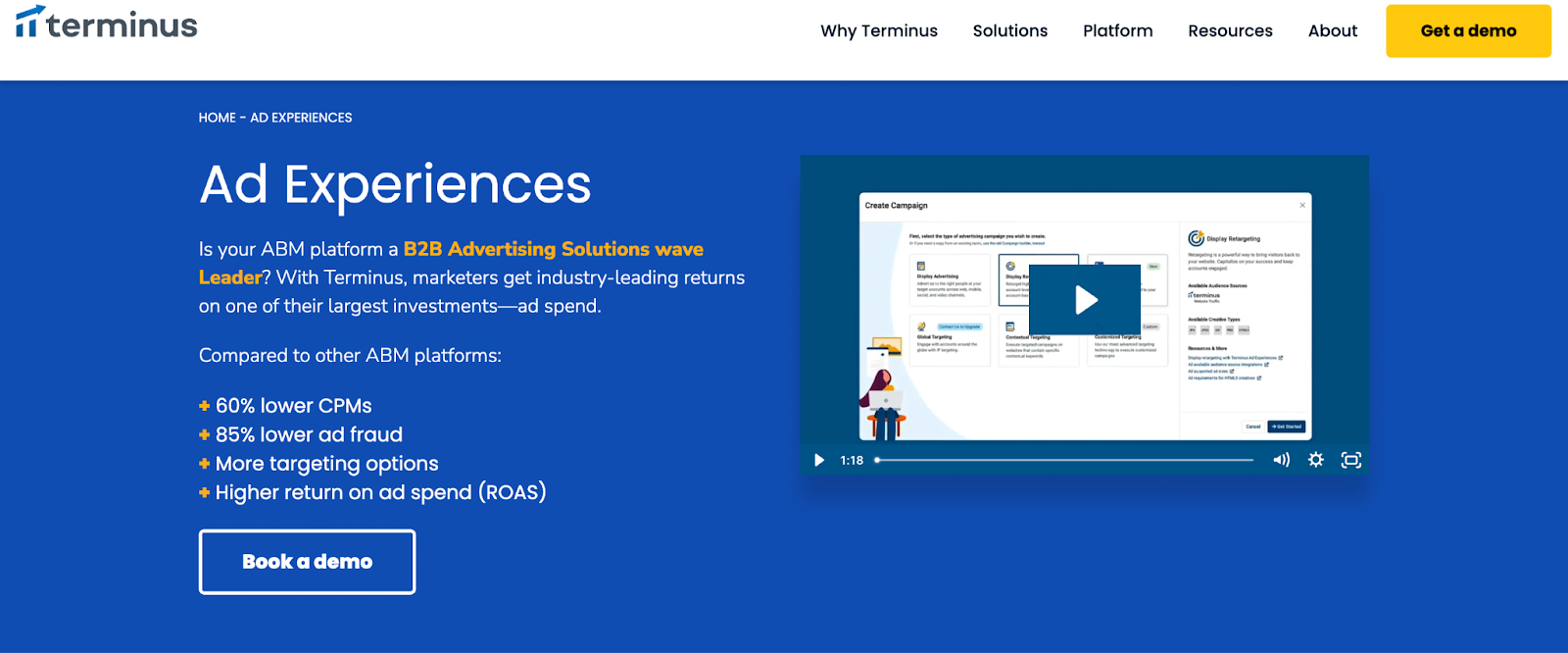1568x653 pixels.
Task: Seek on the video progress bar
Action: 1064,460
